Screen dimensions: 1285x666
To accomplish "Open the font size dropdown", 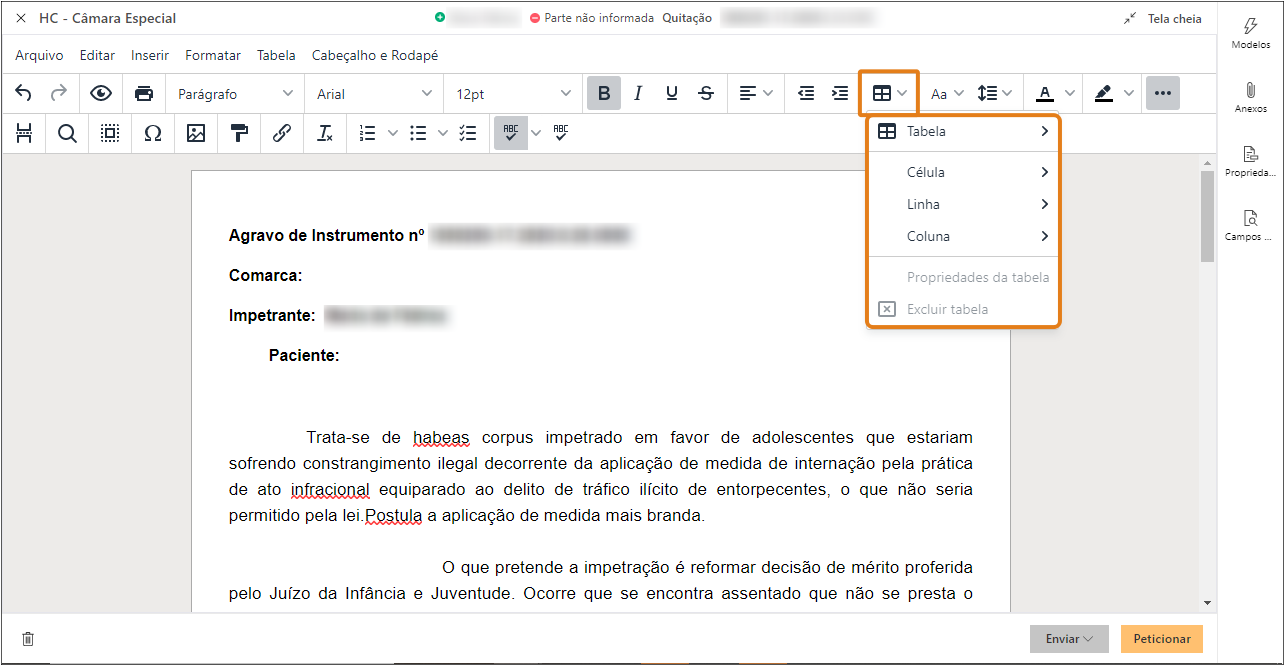I will click(512, 93).
